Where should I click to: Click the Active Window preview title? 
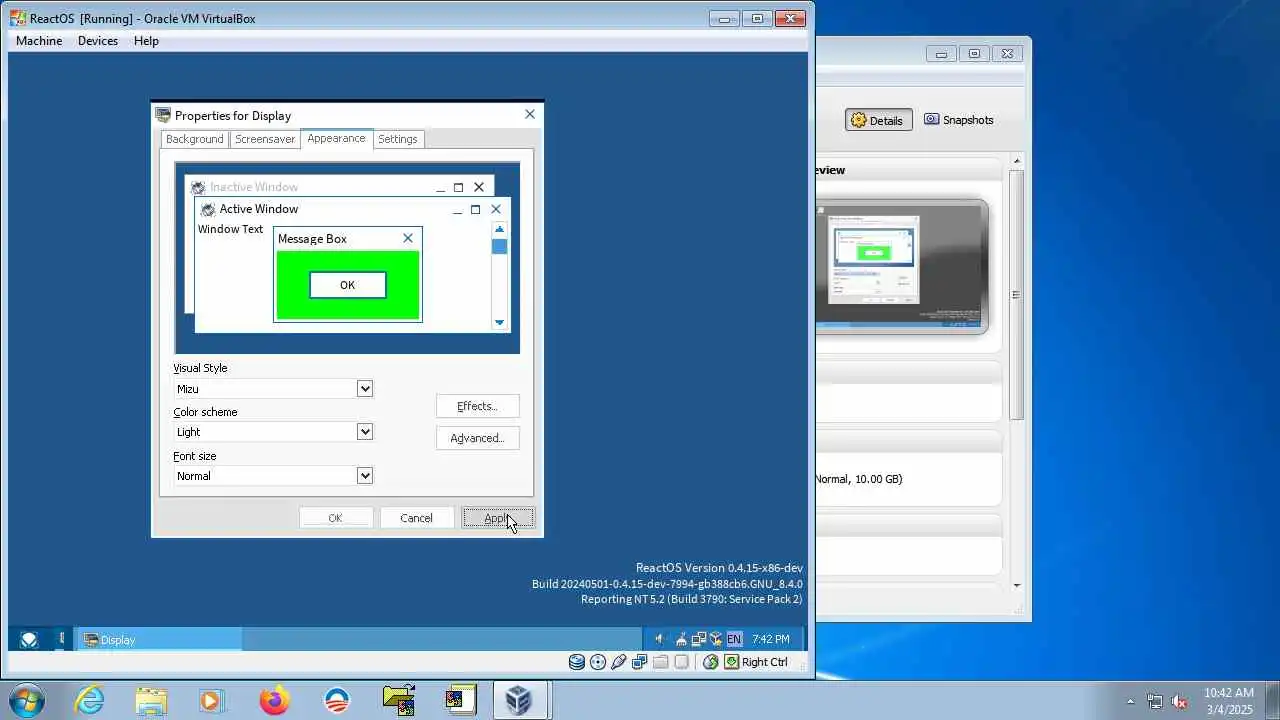coord(259,209)
